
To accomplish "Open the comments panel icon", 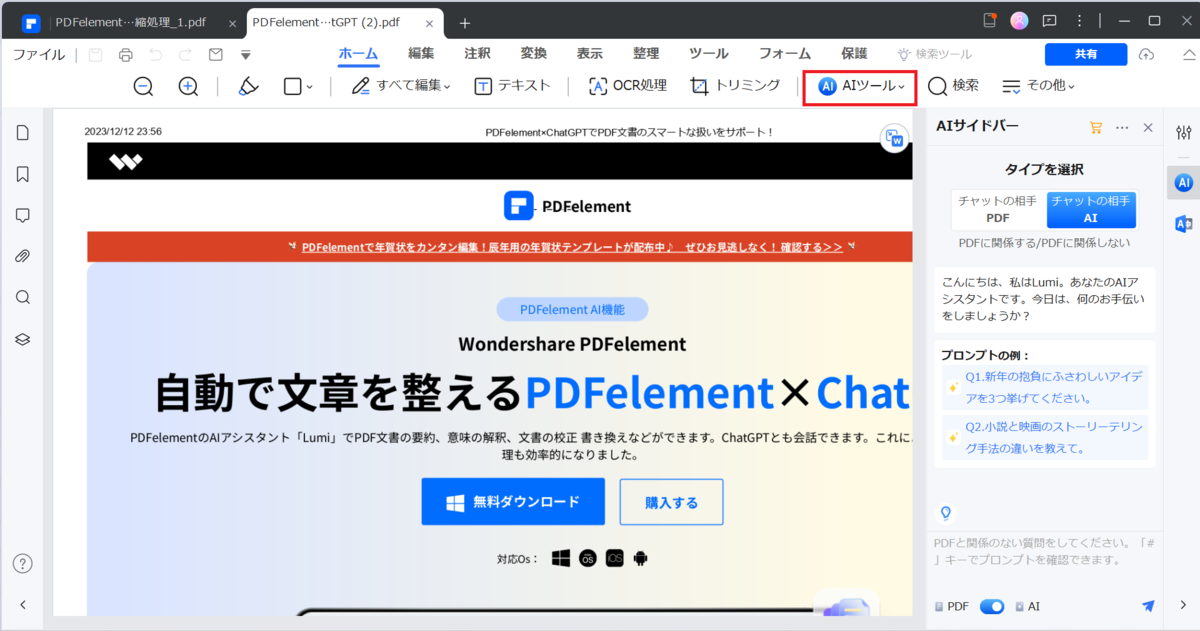I will click(22, 215).
